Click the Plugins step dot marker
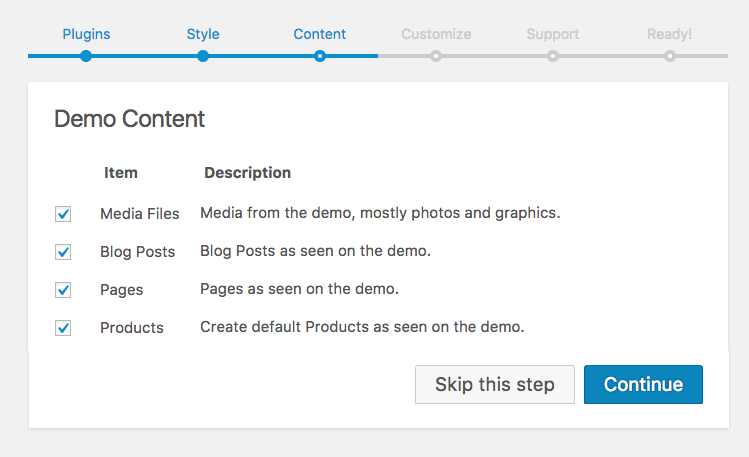Viewport: 749px width, 457px height. pyautogui.click(x=86, y=56)
